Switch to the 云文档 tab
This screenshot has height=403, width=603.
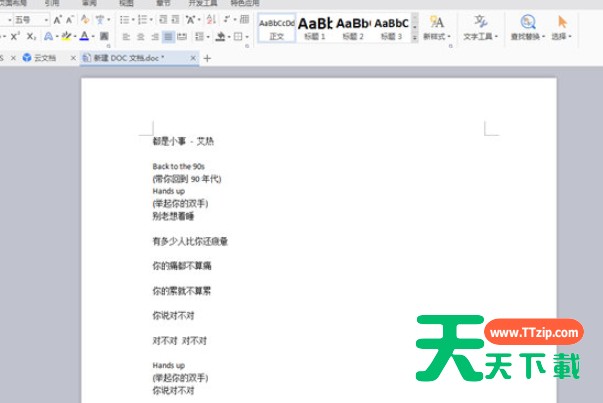click(x=39, y=59)
